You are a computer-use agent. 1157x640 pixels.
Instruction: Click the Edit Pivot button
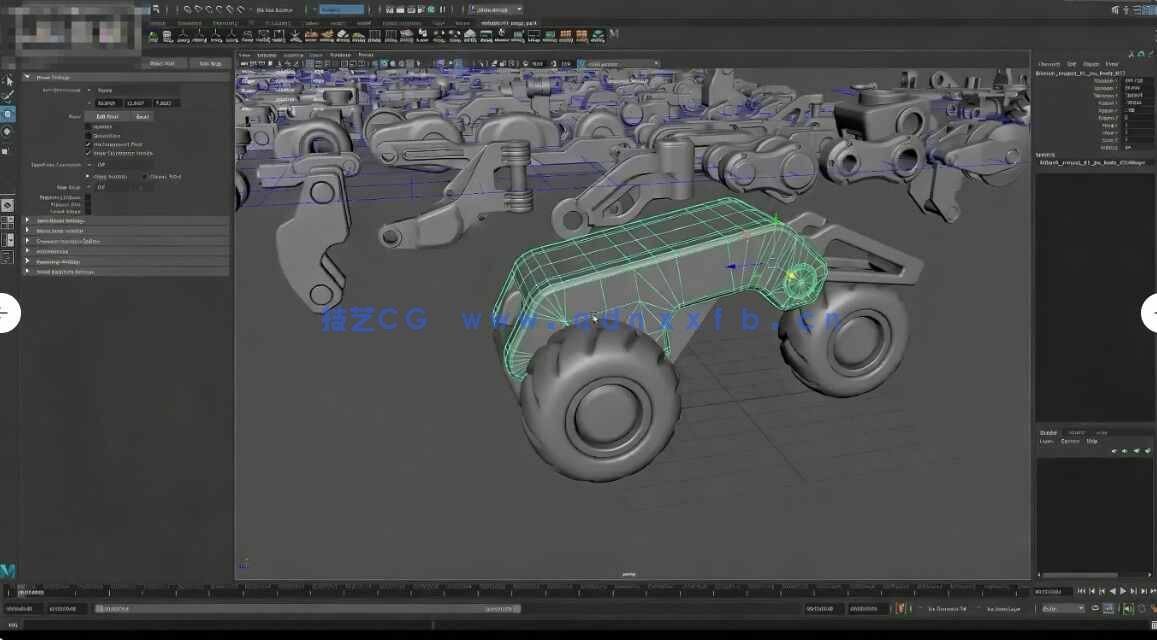tap(107, 116)
